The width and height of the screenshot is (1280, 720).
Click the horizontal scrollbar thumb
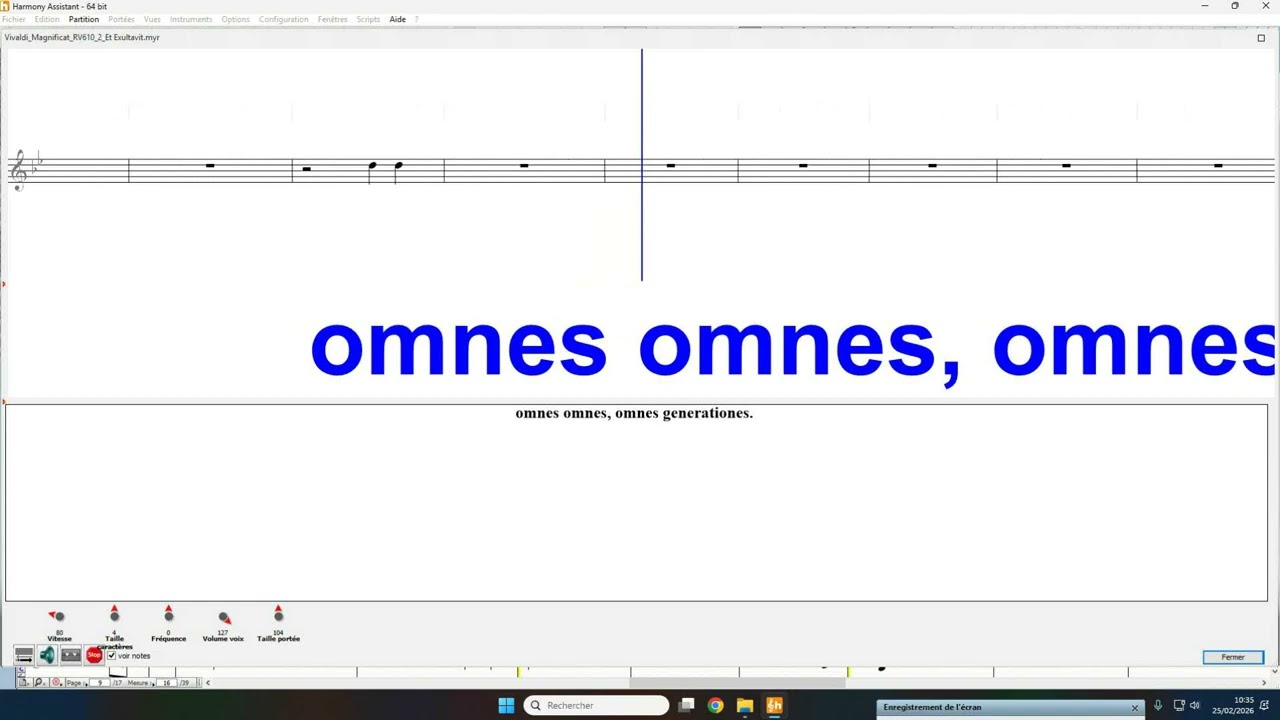738,683
